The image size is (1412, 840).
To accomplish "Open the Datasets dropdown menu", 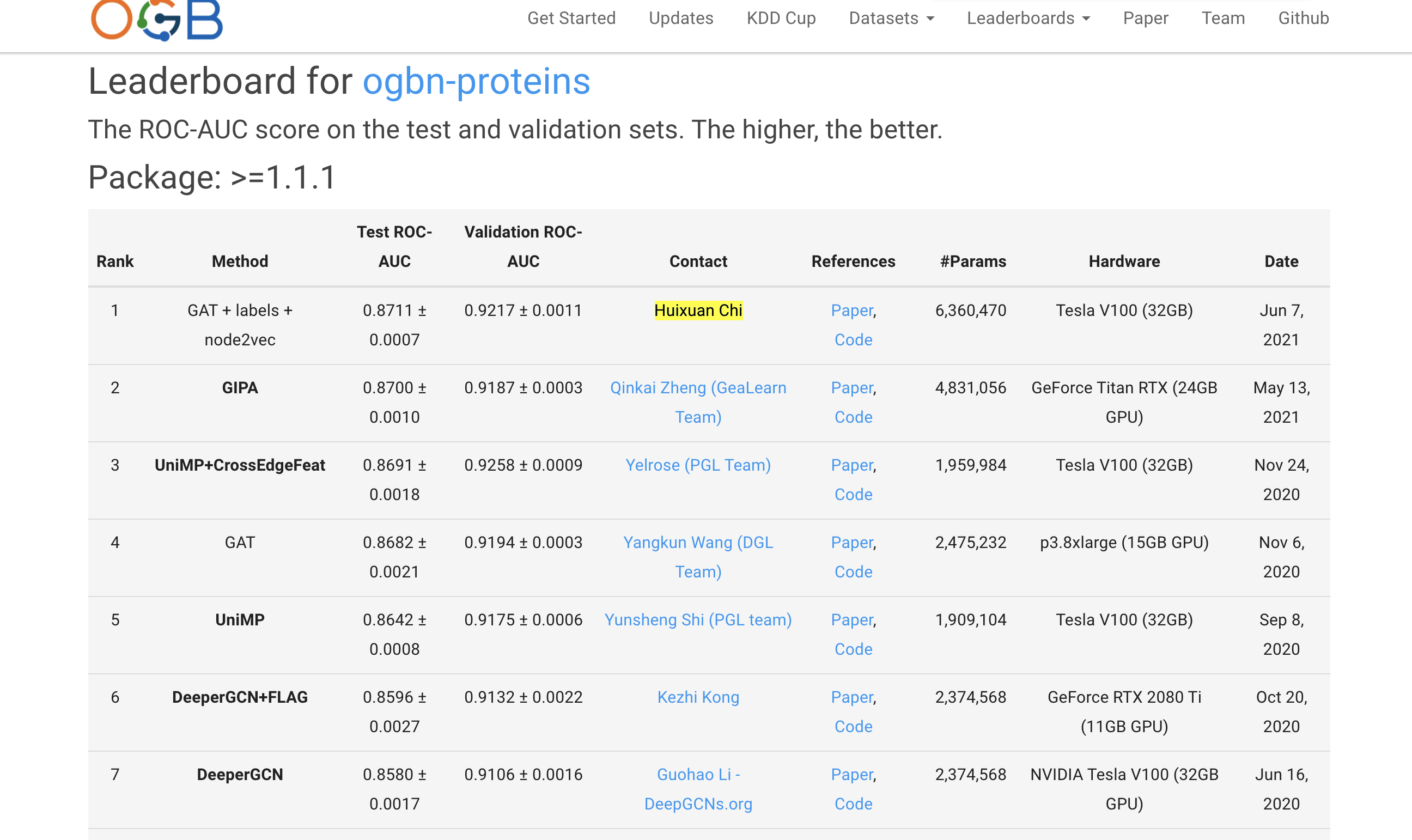I will (x=891, y=18).
